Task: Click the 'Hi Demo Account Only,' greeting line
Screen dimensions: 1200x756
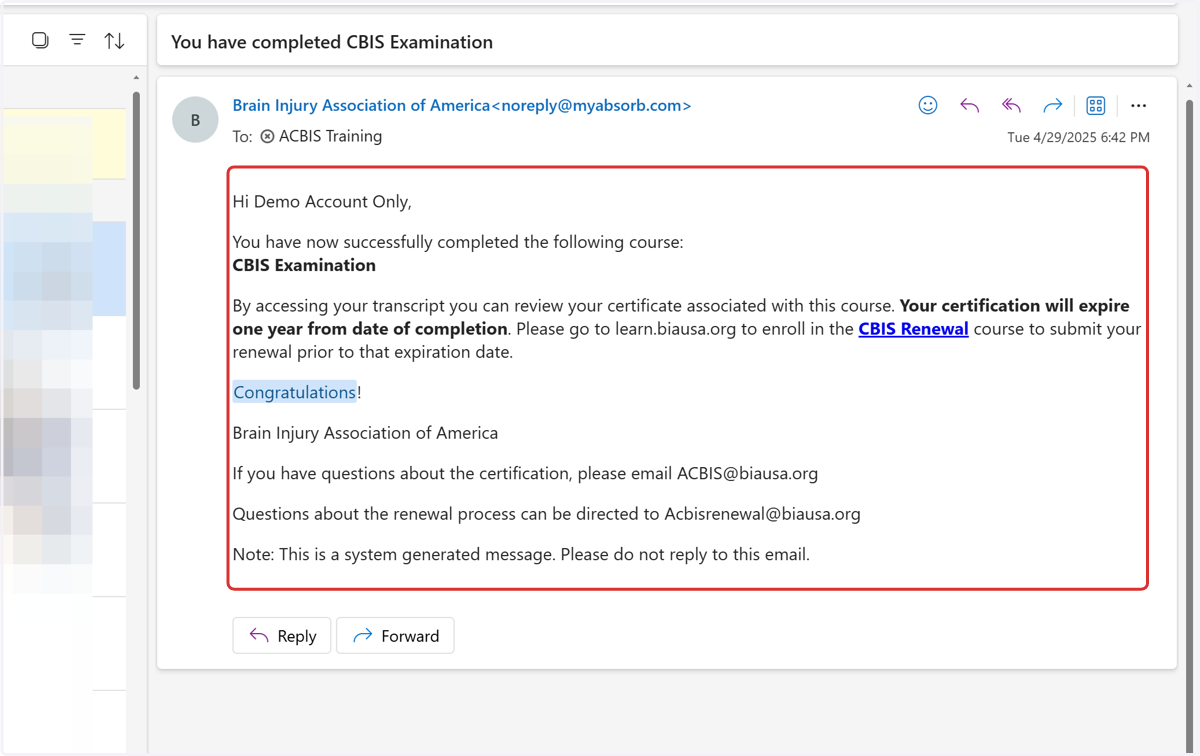Action: coord(322,202)
